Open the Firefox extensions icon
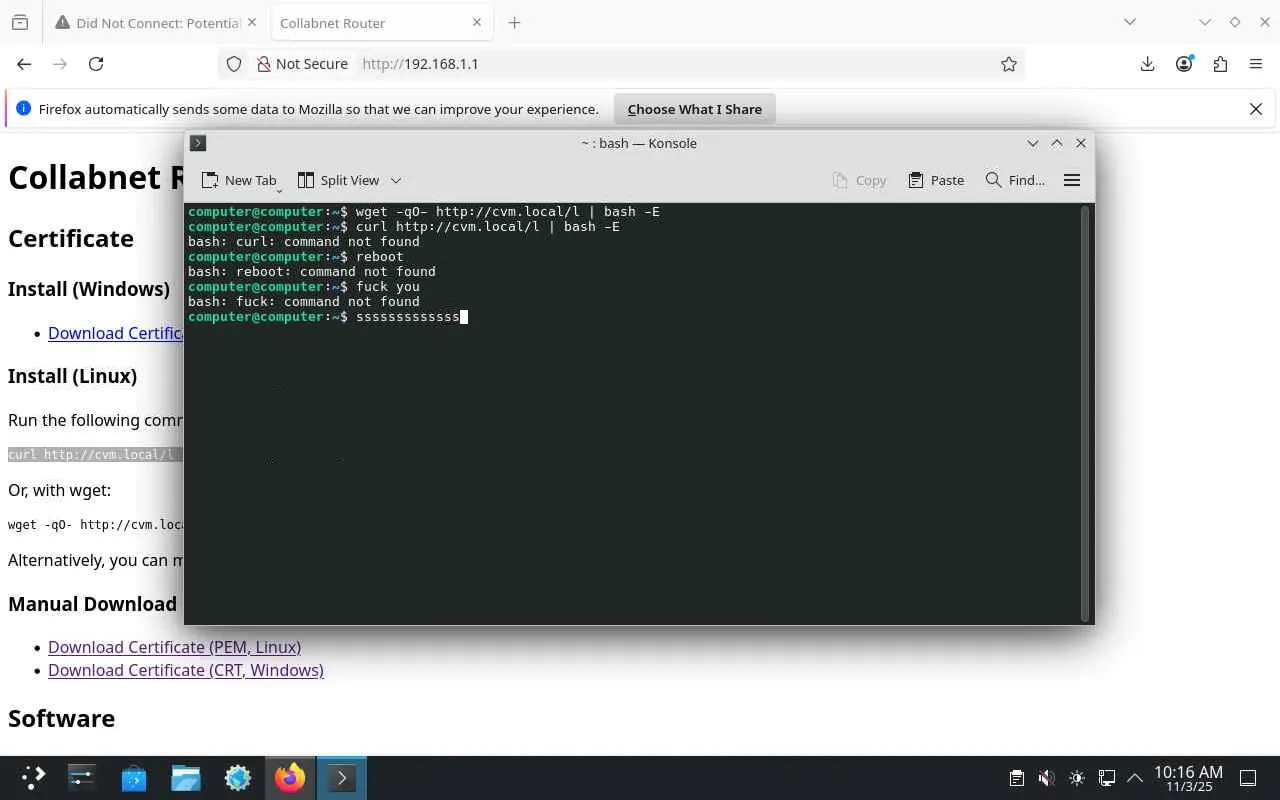1280x800 pixels. 1220,64
